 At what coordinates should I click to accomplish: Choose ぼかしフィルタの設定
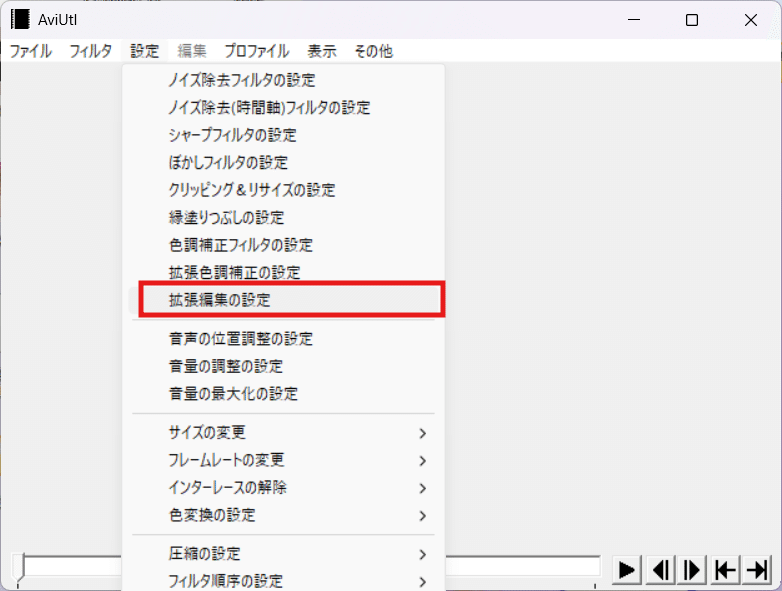pos(283,163)
